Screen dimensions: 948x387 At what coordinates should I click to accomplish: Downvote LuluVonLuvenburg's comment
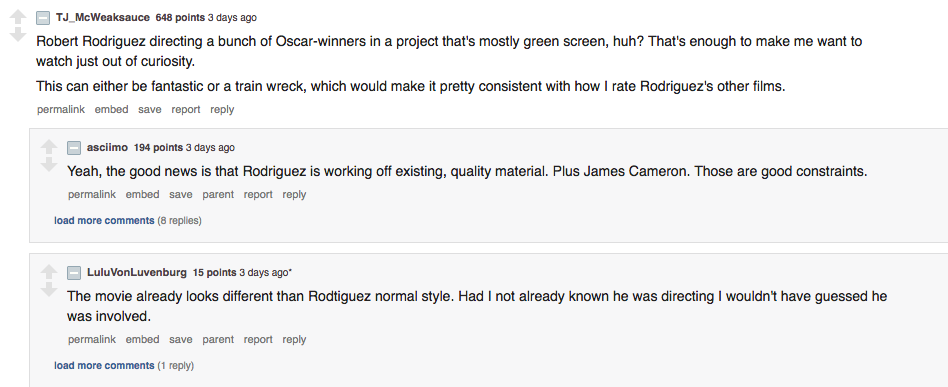tap(48, 290)
